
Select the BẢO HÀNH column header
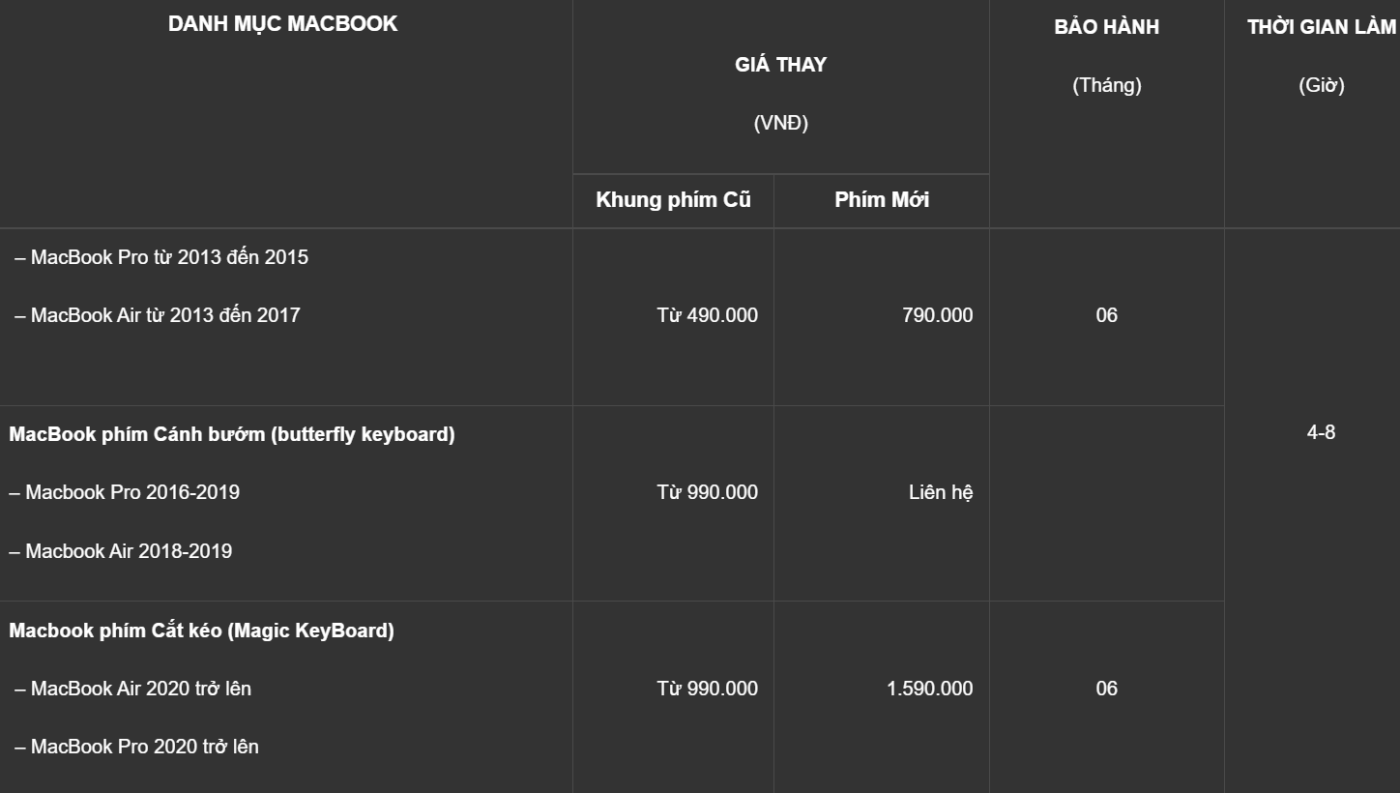click(1107, 28)
